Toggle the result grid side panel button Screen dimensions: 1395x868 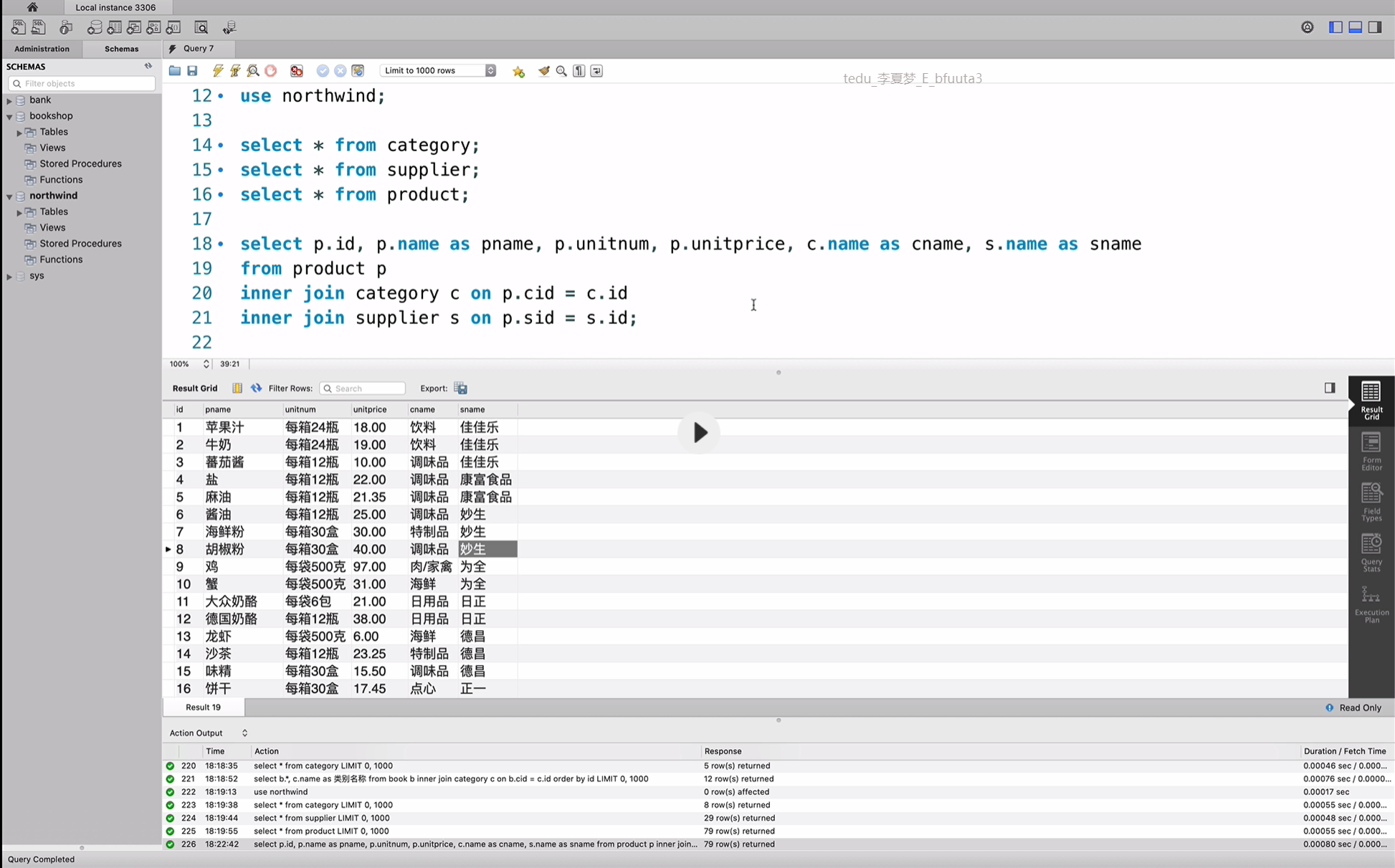[x=1330, y=388]
